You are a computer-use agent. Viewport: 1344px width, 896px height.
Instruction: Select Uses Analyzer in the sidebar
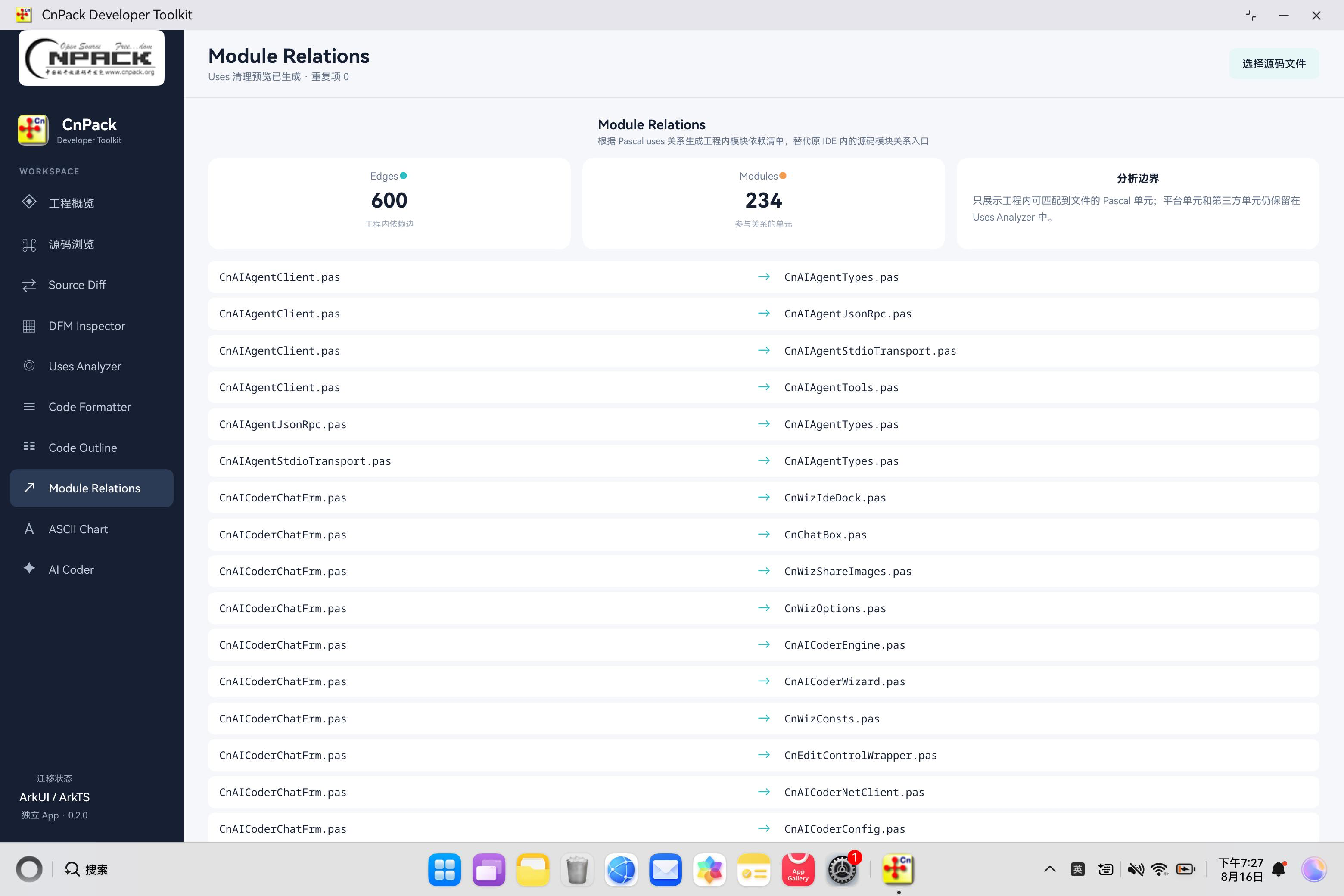click(91, 366)
